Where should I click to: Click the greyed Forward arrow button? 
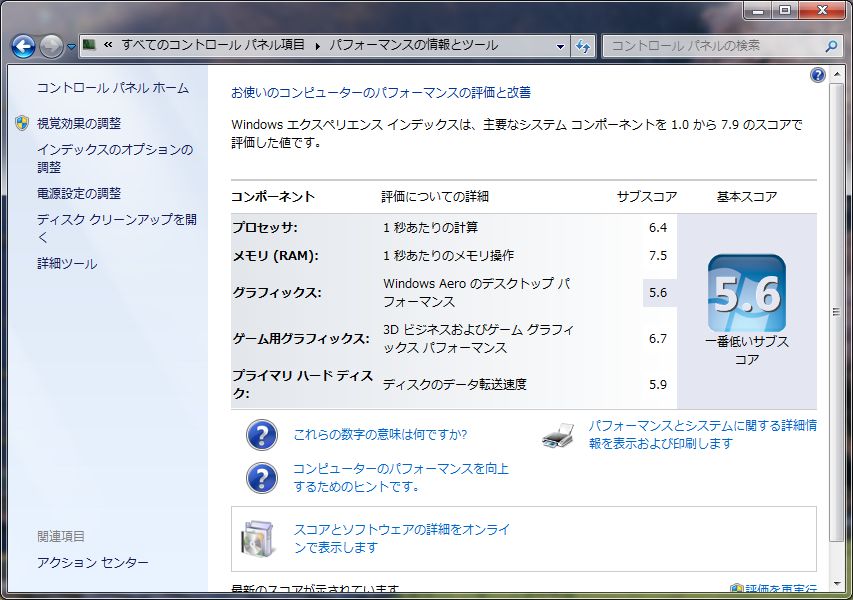(x=52, y=46)
